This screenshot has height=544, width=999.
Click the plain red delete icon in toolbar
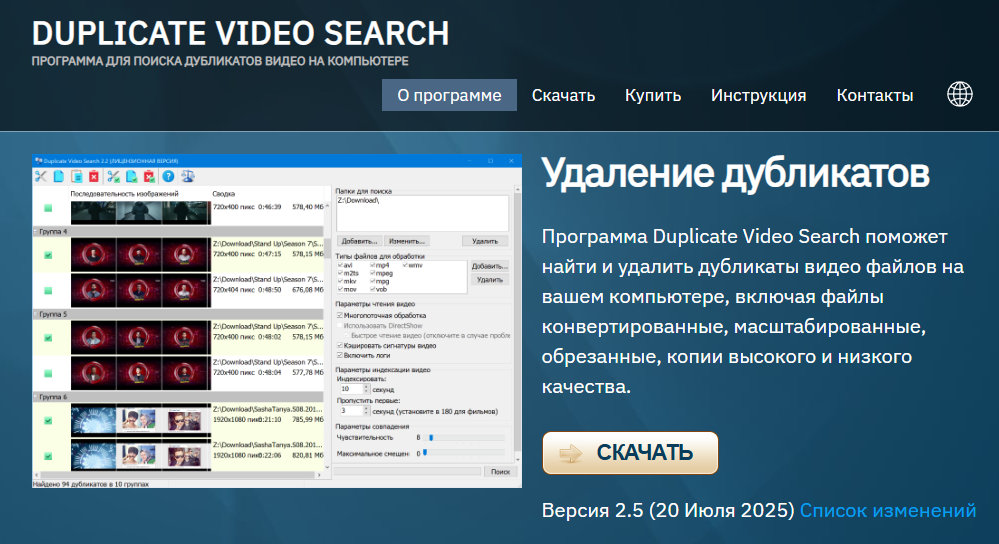coord(94,176)
